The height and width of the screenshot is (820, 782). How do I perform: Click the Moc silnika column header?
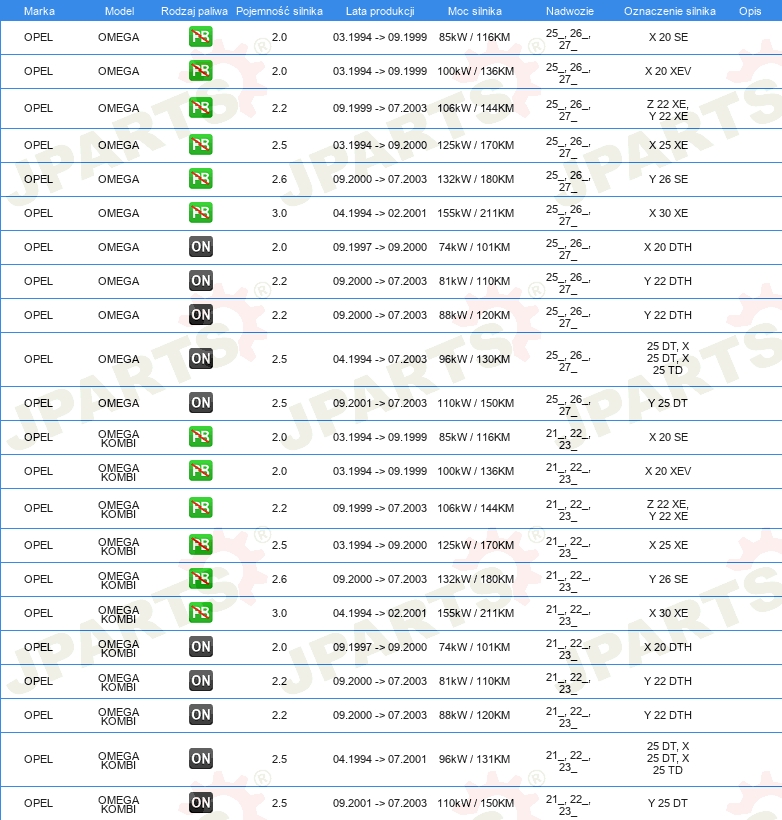[x=474, y=11]
